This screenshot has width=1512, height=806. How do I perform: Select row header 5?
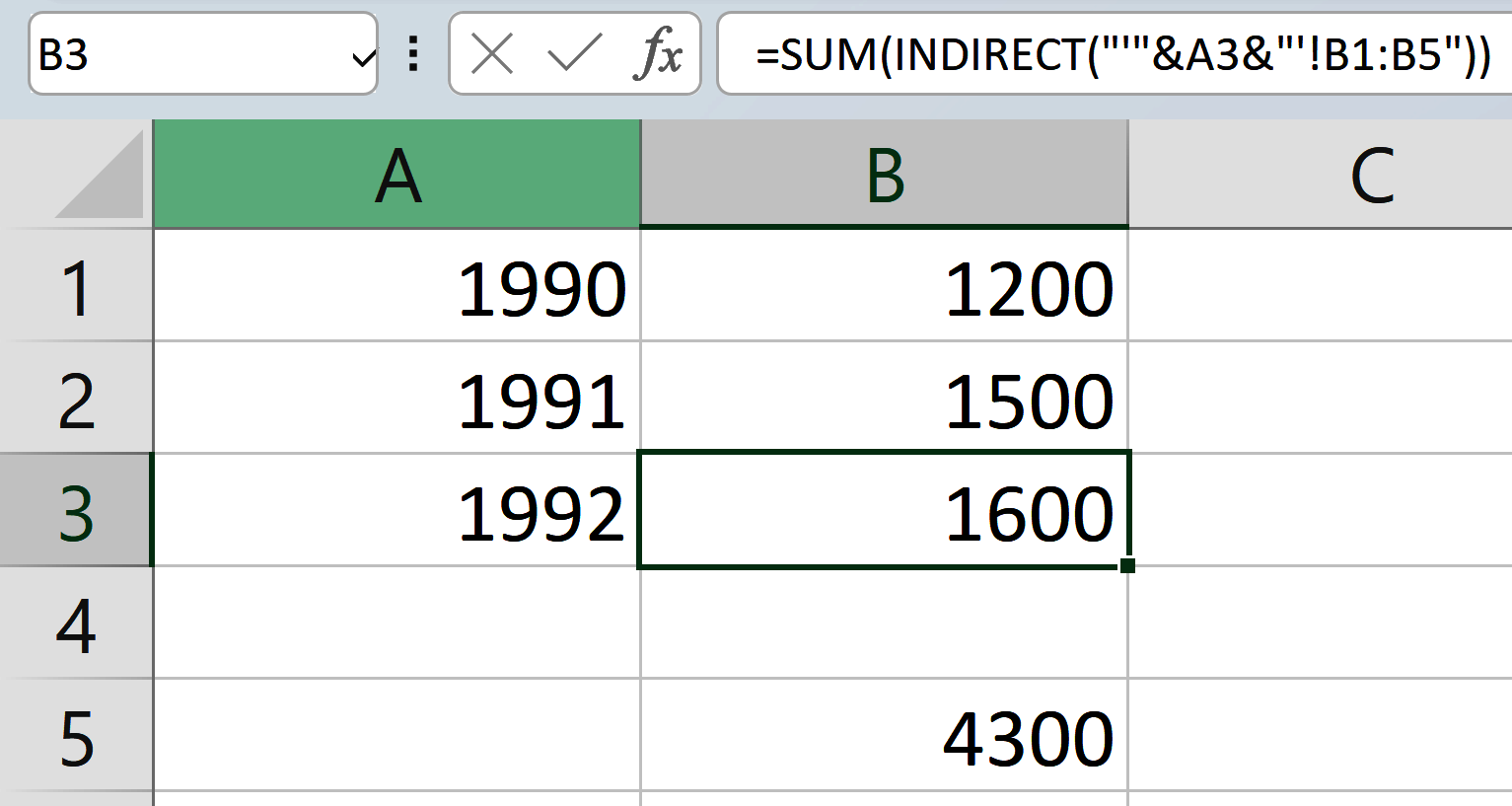point(76,735)
